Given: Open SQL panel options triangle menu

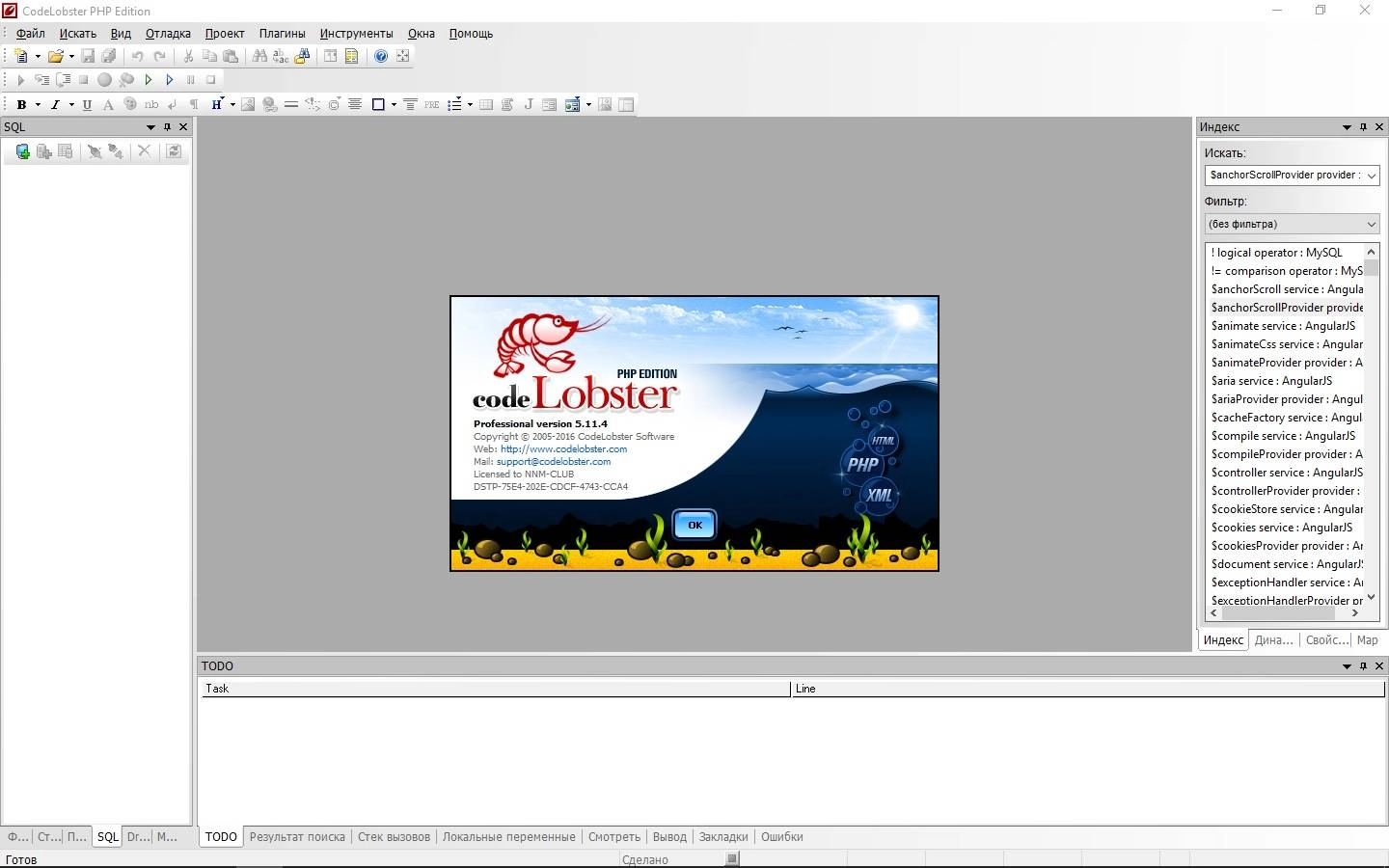Looking at the screenshot, I should tap(150, 126).
